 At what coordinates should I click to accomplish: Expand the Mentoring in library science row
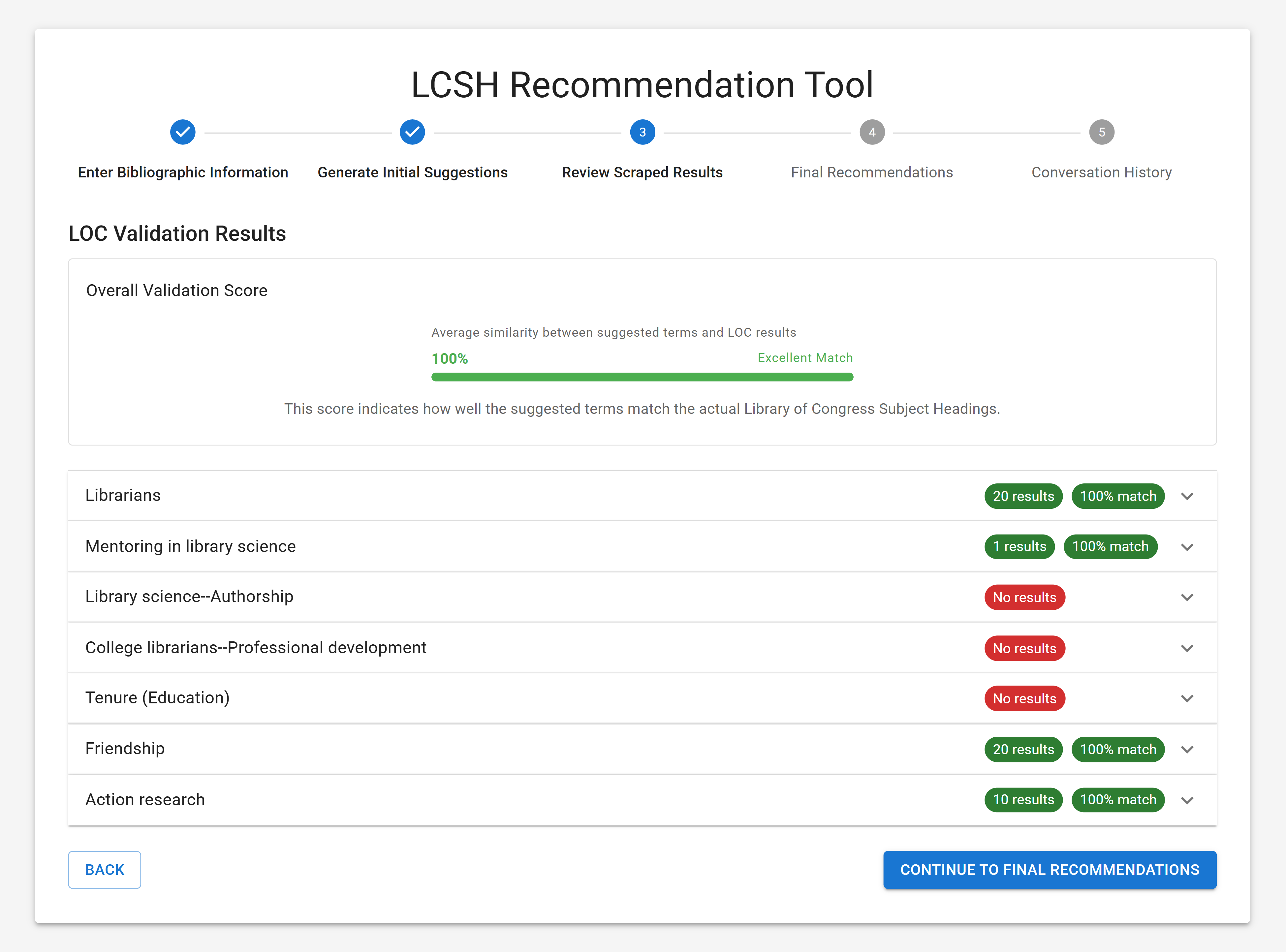point(1187,546)
